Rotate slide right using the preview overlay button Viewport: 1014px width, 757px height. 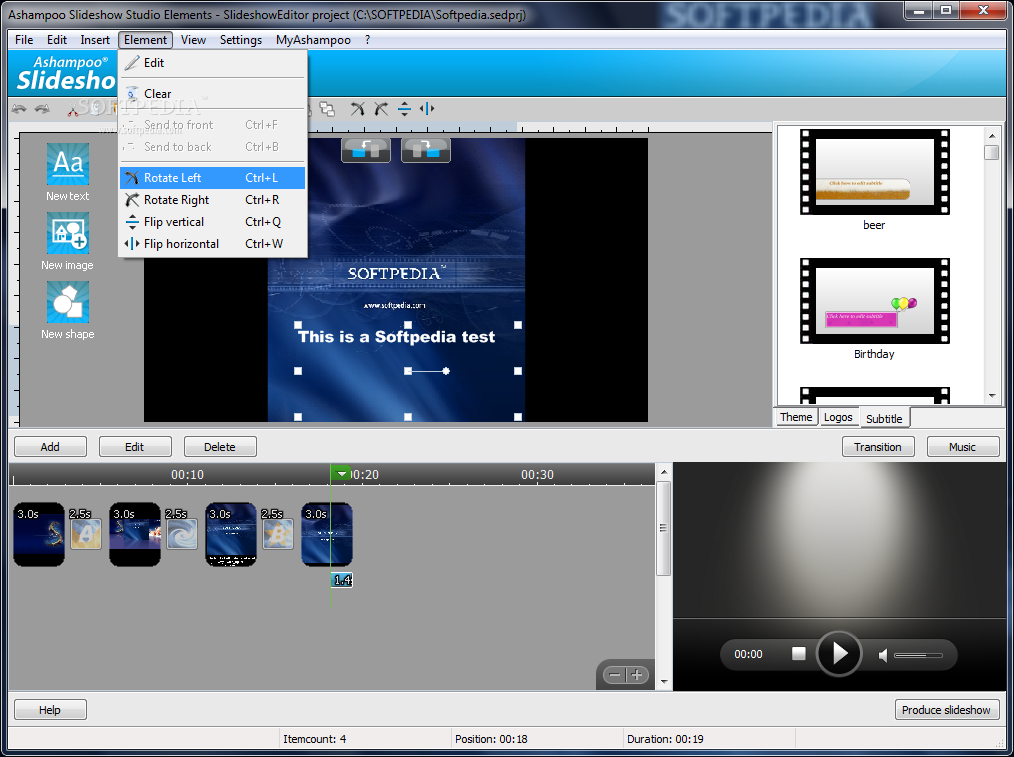point(426,150)
